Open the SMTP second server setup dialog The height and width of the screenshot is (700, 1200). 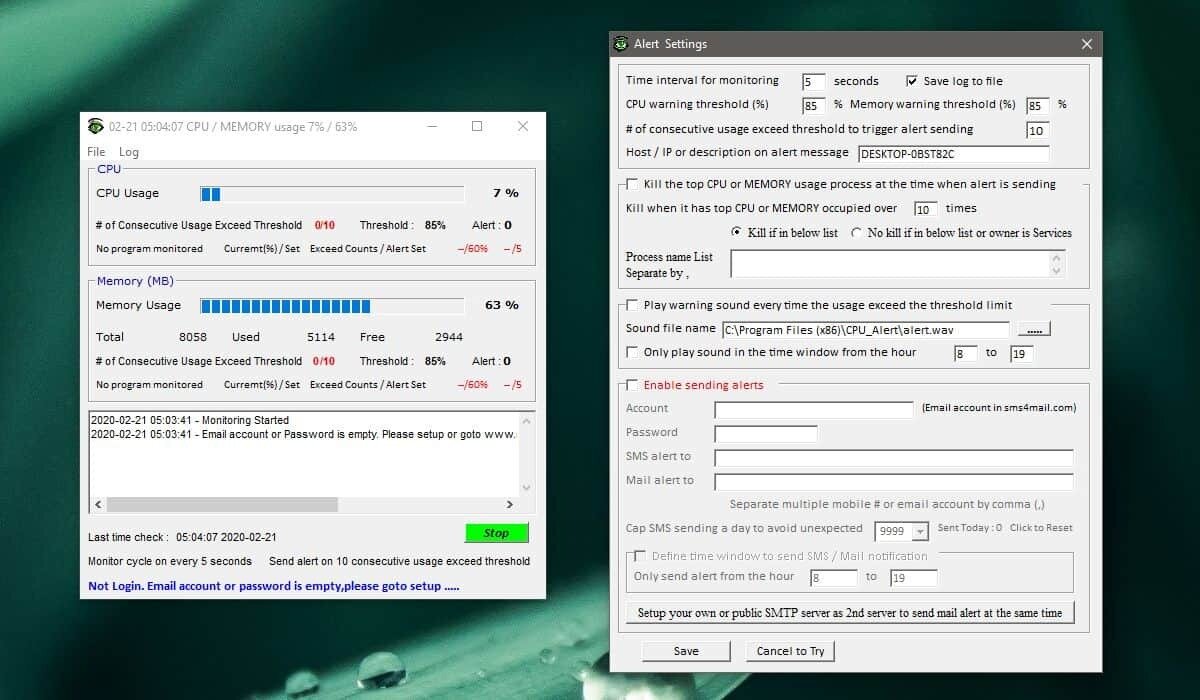coord(851,612)
